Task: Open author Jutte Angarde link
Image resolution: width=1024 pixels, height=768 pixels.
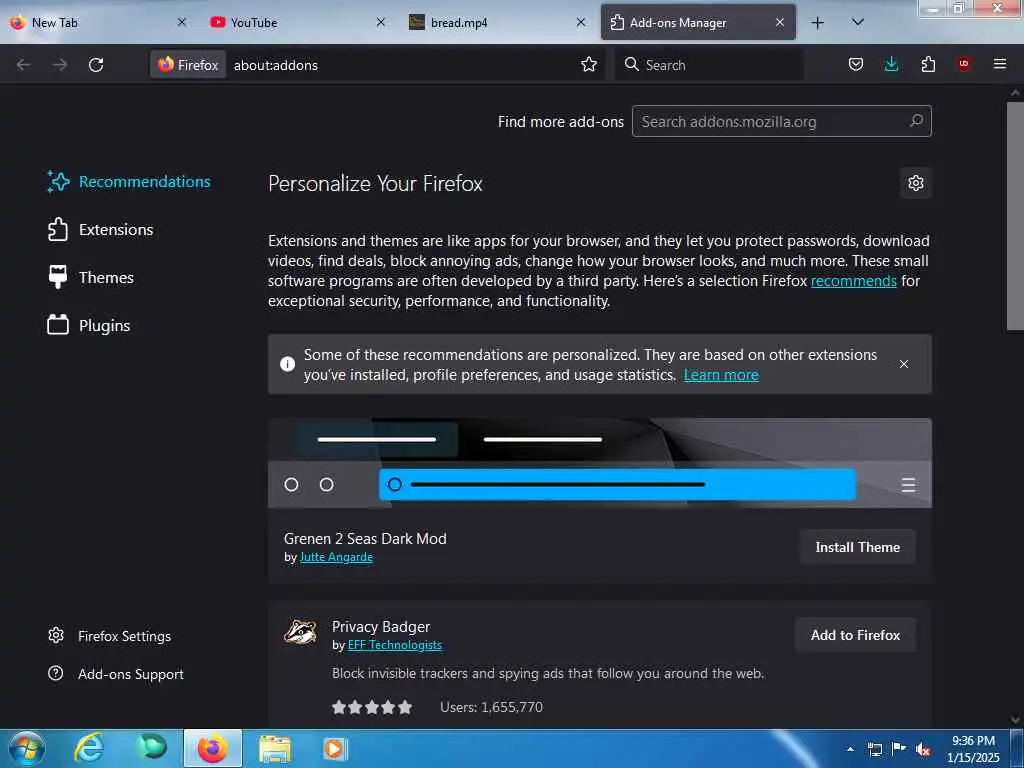Action: pos(336,557)
